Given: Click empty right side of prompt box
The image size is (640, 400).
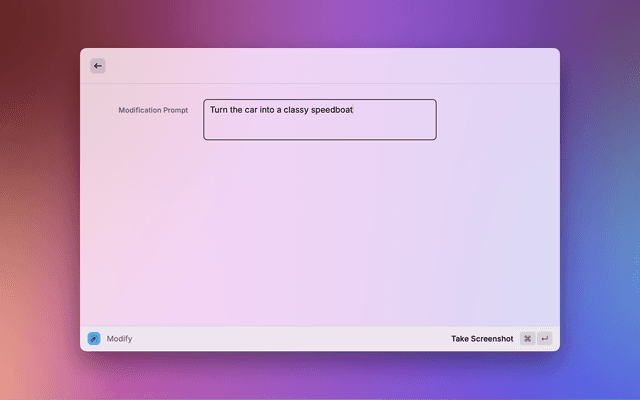Looking at the screenshot, I should point(400,110).
